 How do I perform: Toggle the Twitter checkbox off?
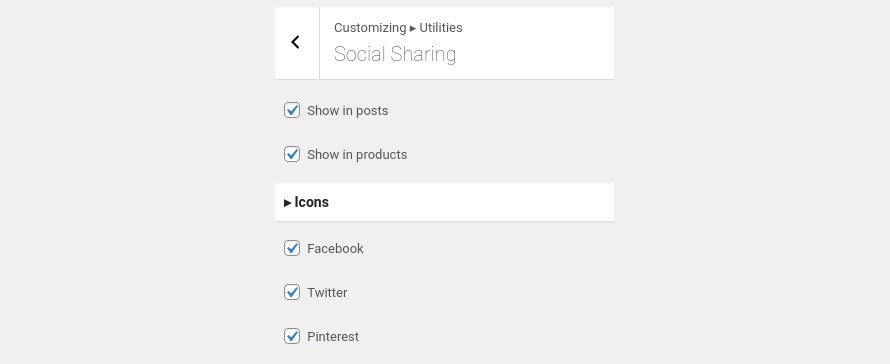click(292, 292)
